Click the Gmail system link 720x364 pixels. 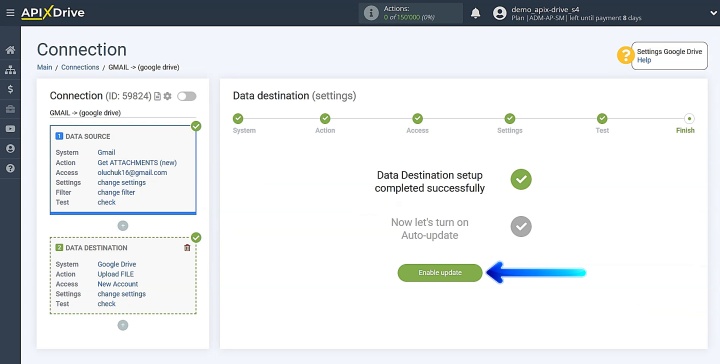tap(106, 152)
